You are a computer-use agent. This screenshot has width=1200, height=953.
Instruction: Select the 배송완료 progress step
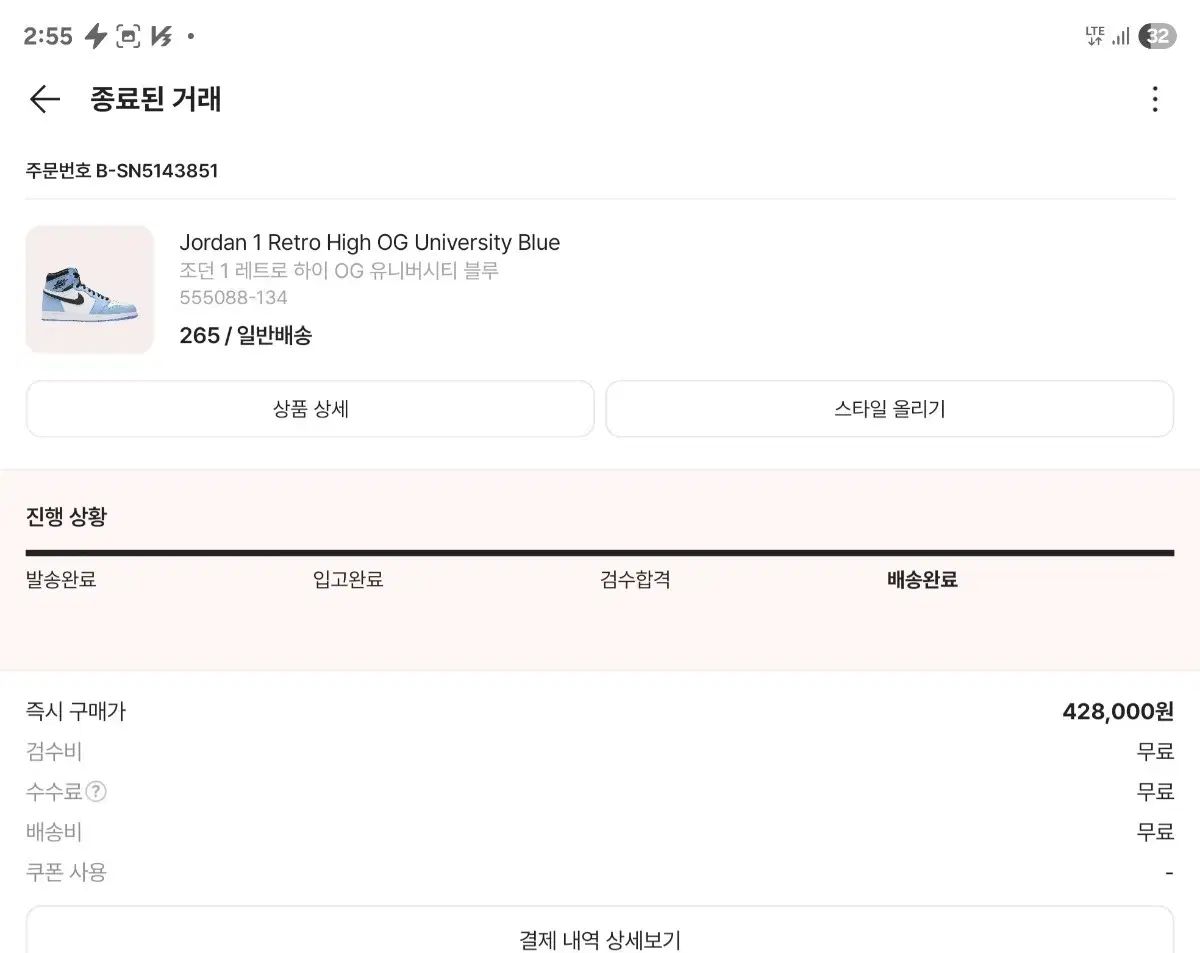coord(922,580)
